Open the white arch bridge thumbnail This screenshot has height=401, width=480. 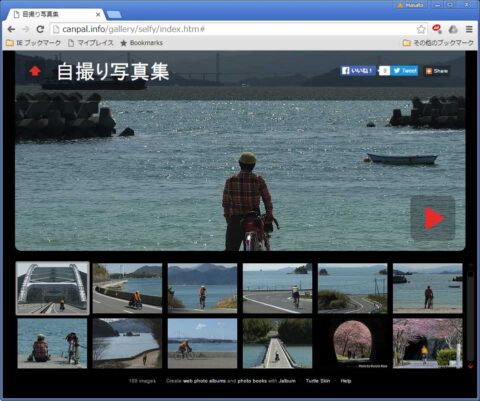pos(52,288)
